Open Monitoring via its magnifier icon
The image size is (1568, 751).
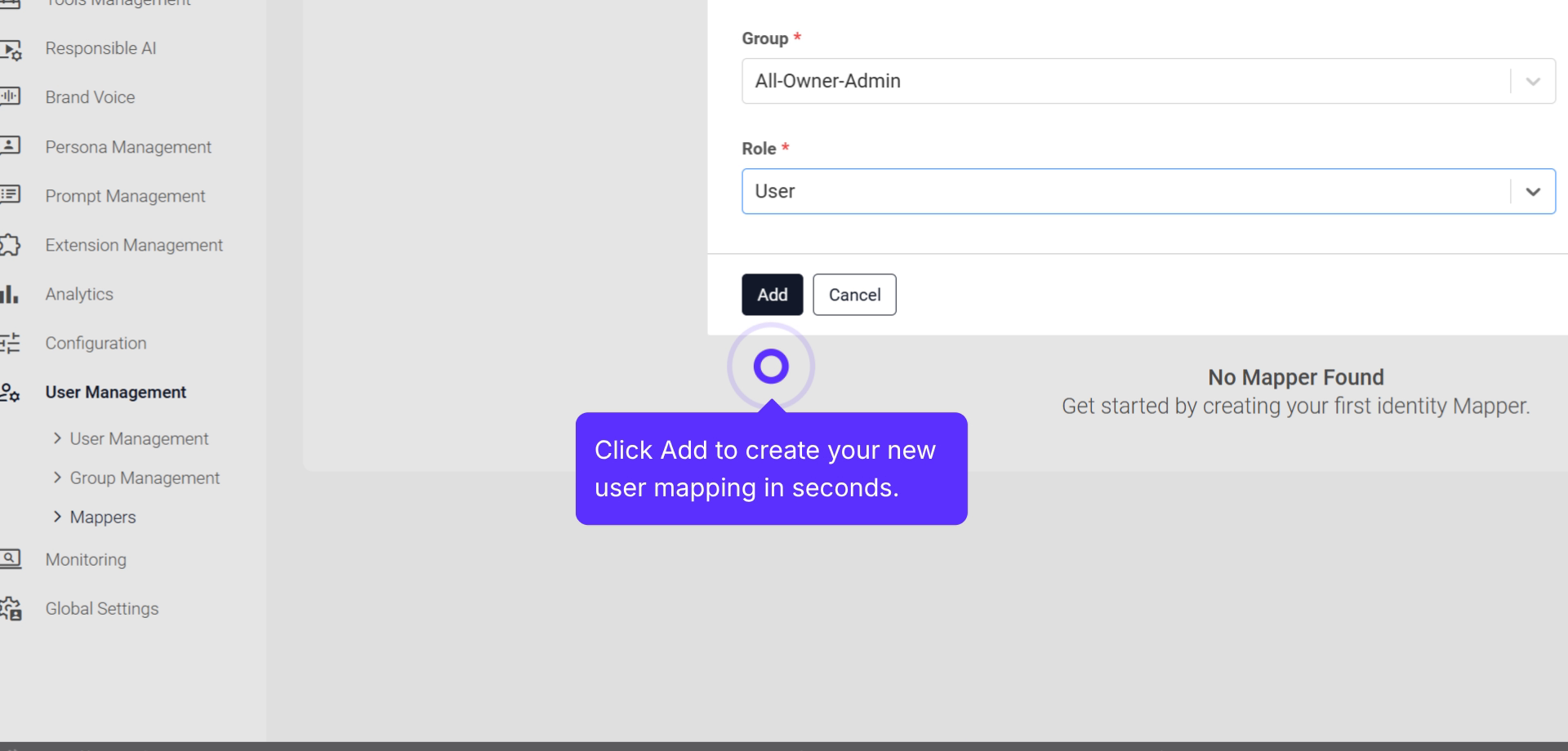[x=11, y=559]
